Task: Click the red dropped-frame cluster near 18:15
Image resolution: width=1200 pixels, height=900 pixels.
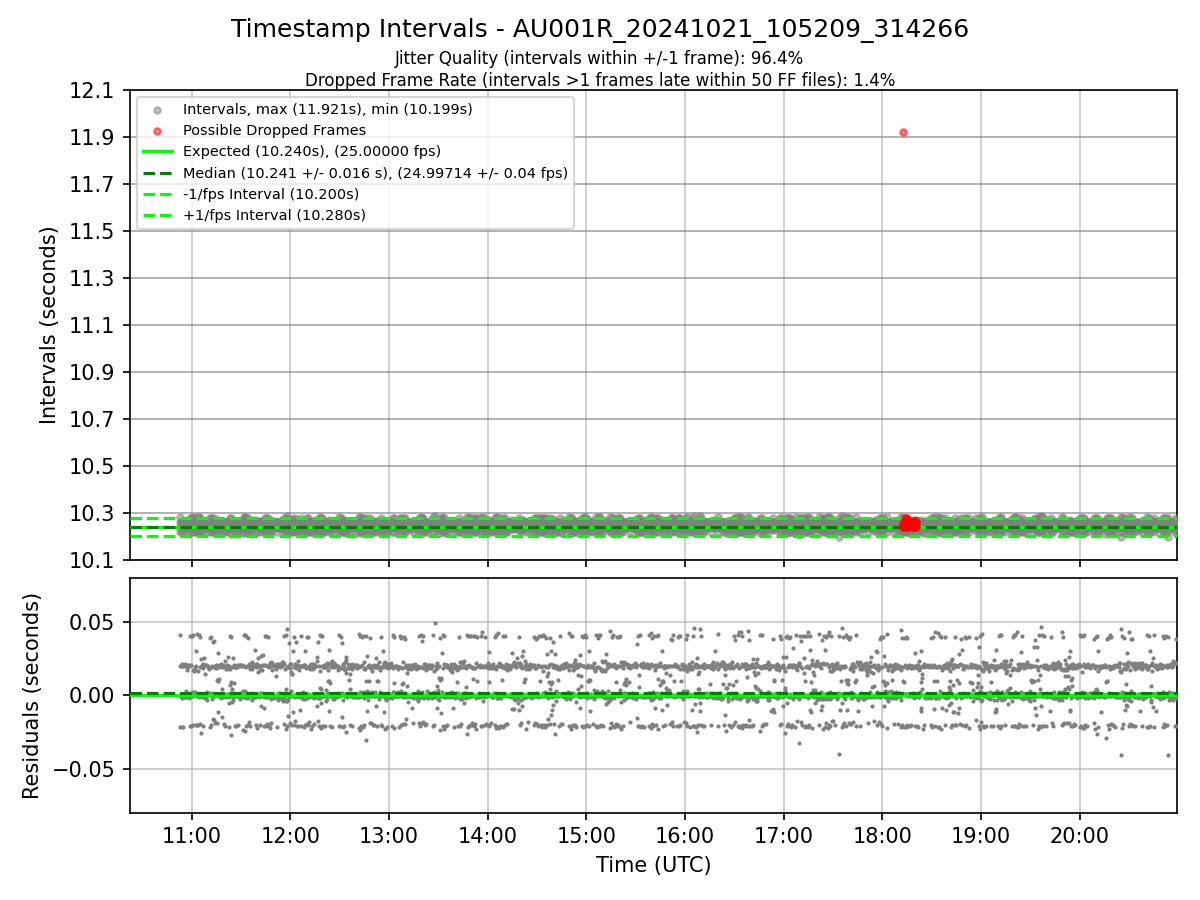Action: pyautogui.click(x=909, y=523)
